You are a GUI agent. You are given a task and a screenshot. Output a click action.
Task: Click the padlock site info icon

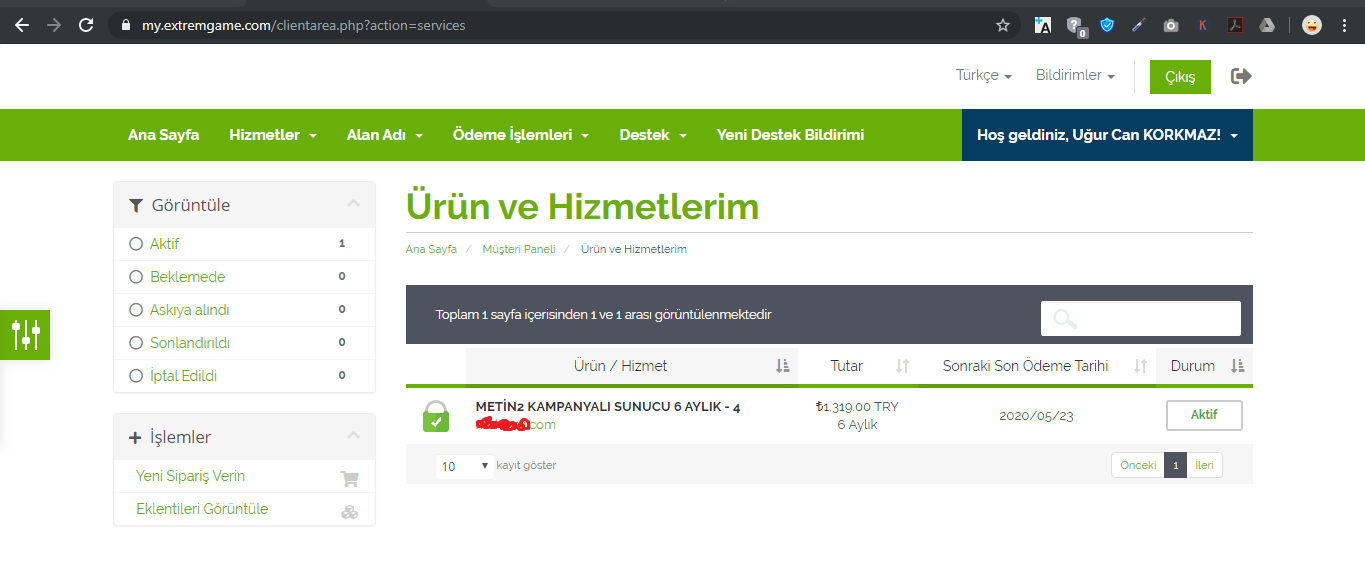point(125,25)
